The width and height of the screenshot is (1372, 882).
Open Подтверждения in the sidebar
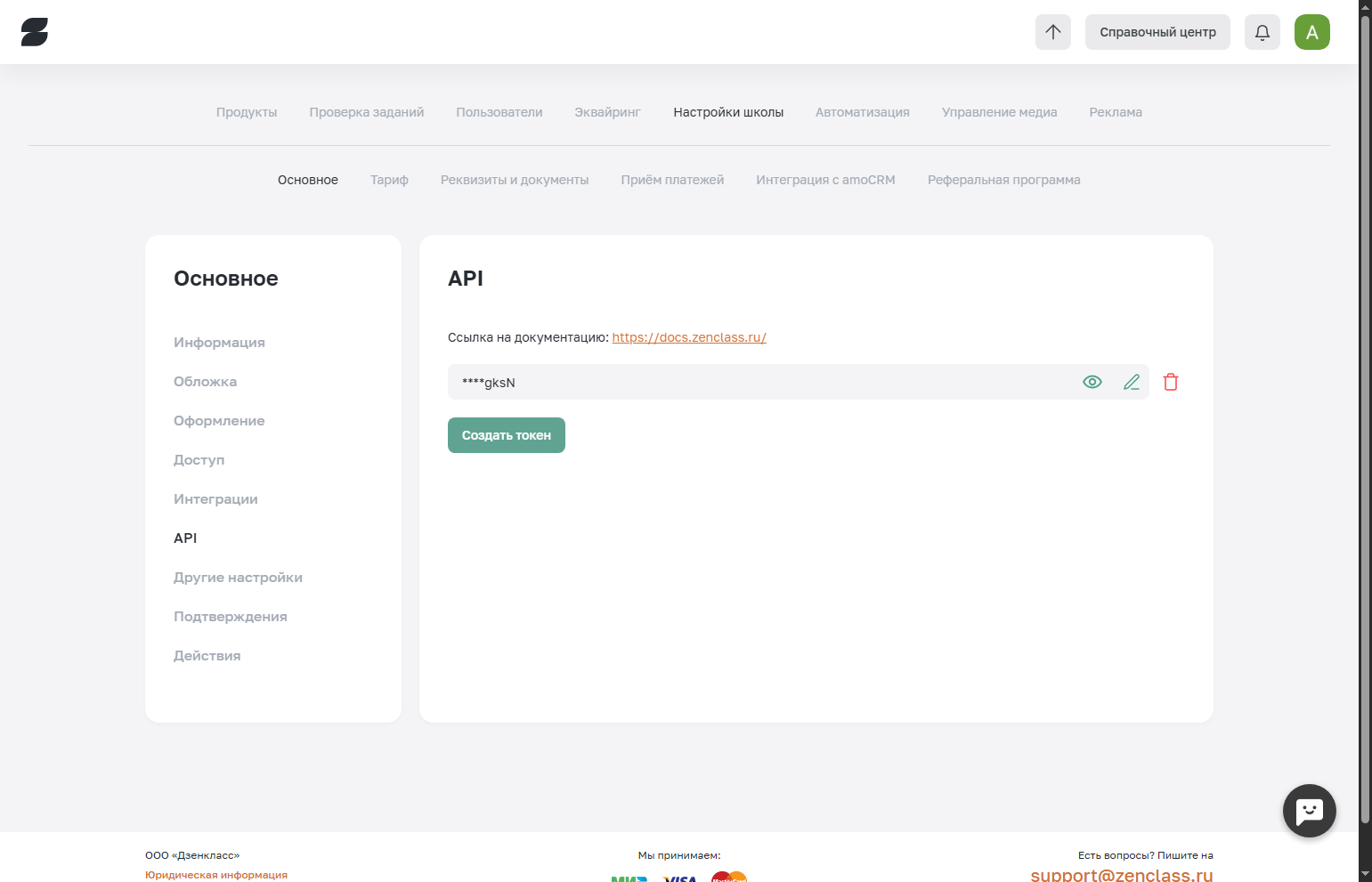coord(231,617)
